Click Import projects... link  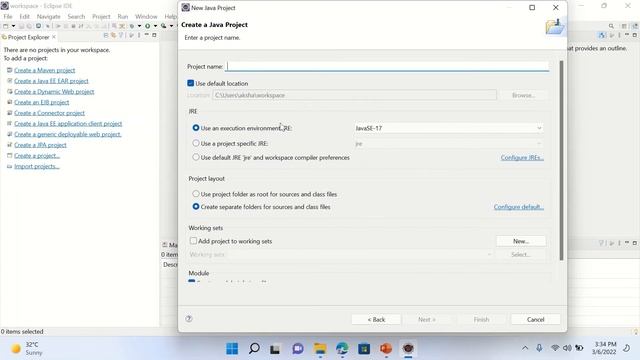coord(37,166)
